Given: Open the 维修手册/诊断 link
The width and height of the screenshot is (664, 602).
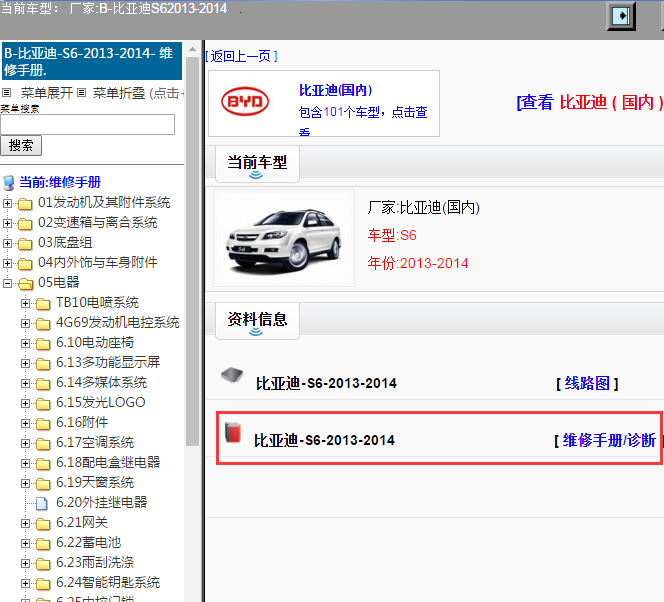Looking at the screenshot, I should [x=608, y=440].
